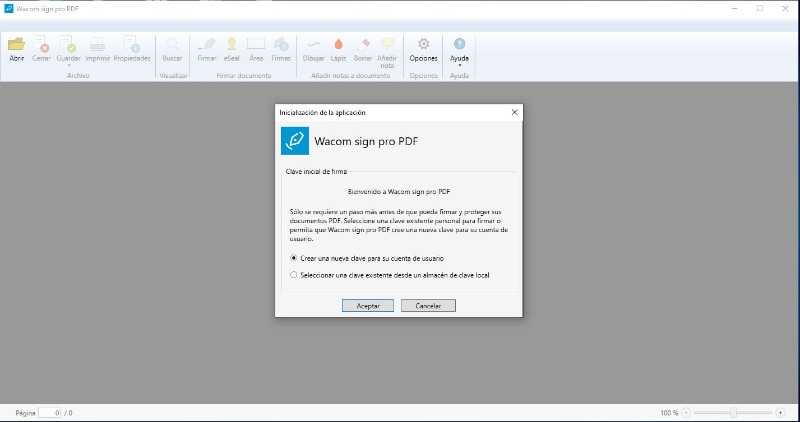Select the eSeal stamp tool

pos(231,45)
